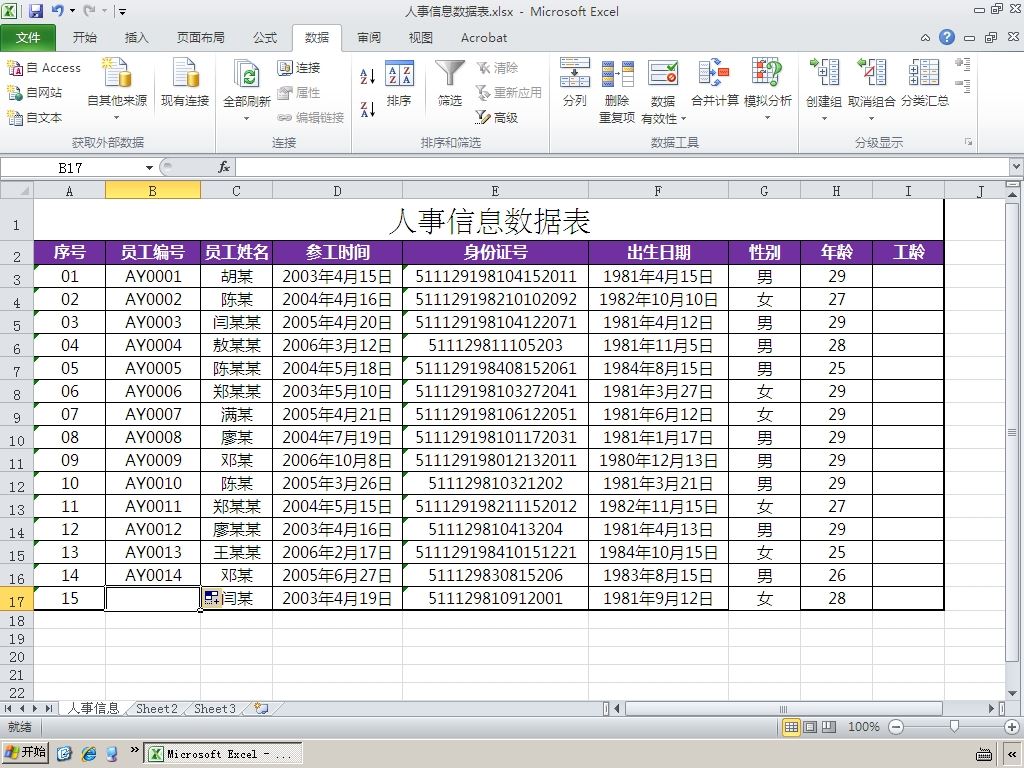The height and width of the screenshot is (768, 1024).
Task: Click Text to Columns (分列)
Action: pyautogui.click(x=575, y=83)
